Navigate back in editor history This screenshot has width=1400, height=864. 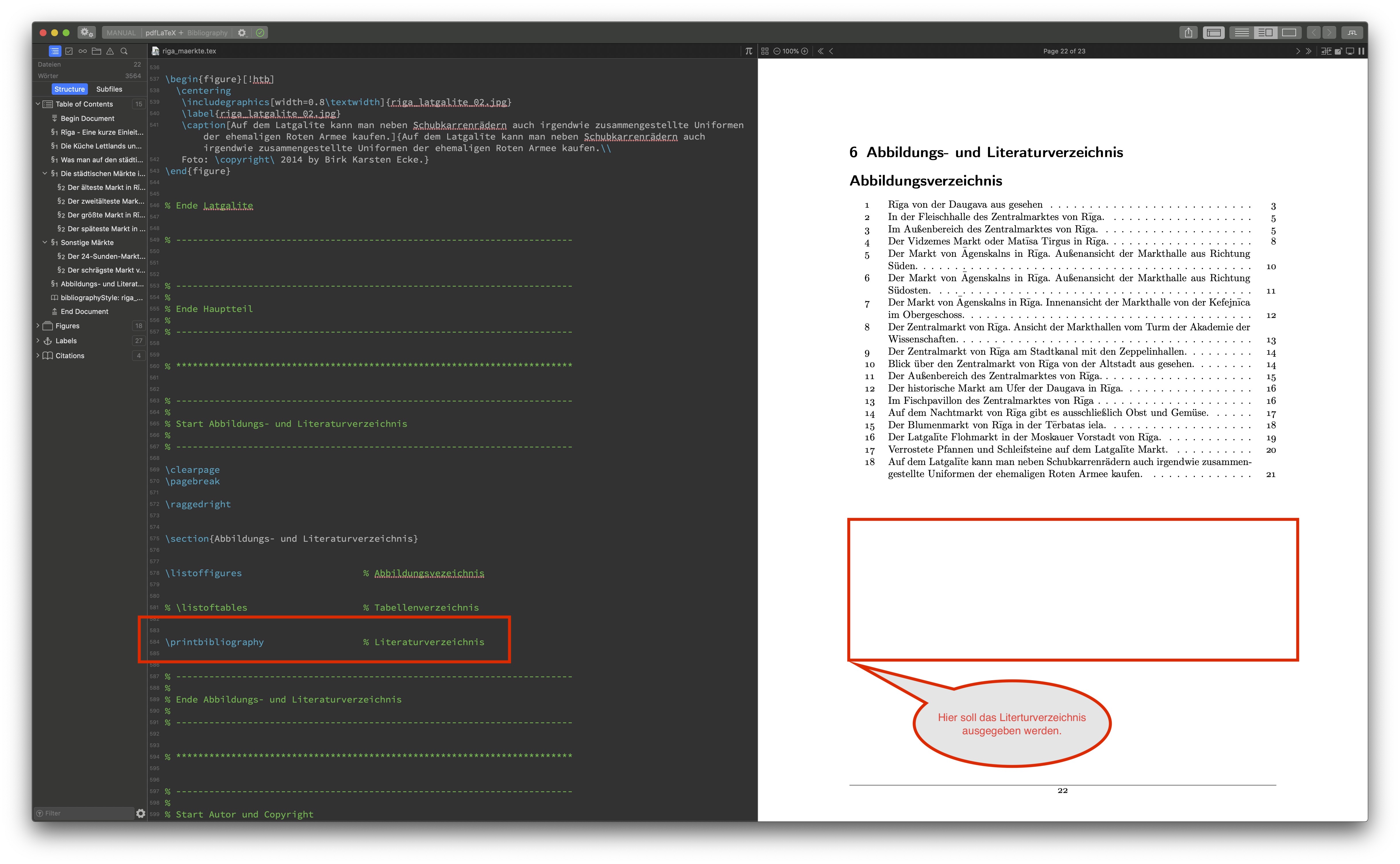(x=1314, y=32)
